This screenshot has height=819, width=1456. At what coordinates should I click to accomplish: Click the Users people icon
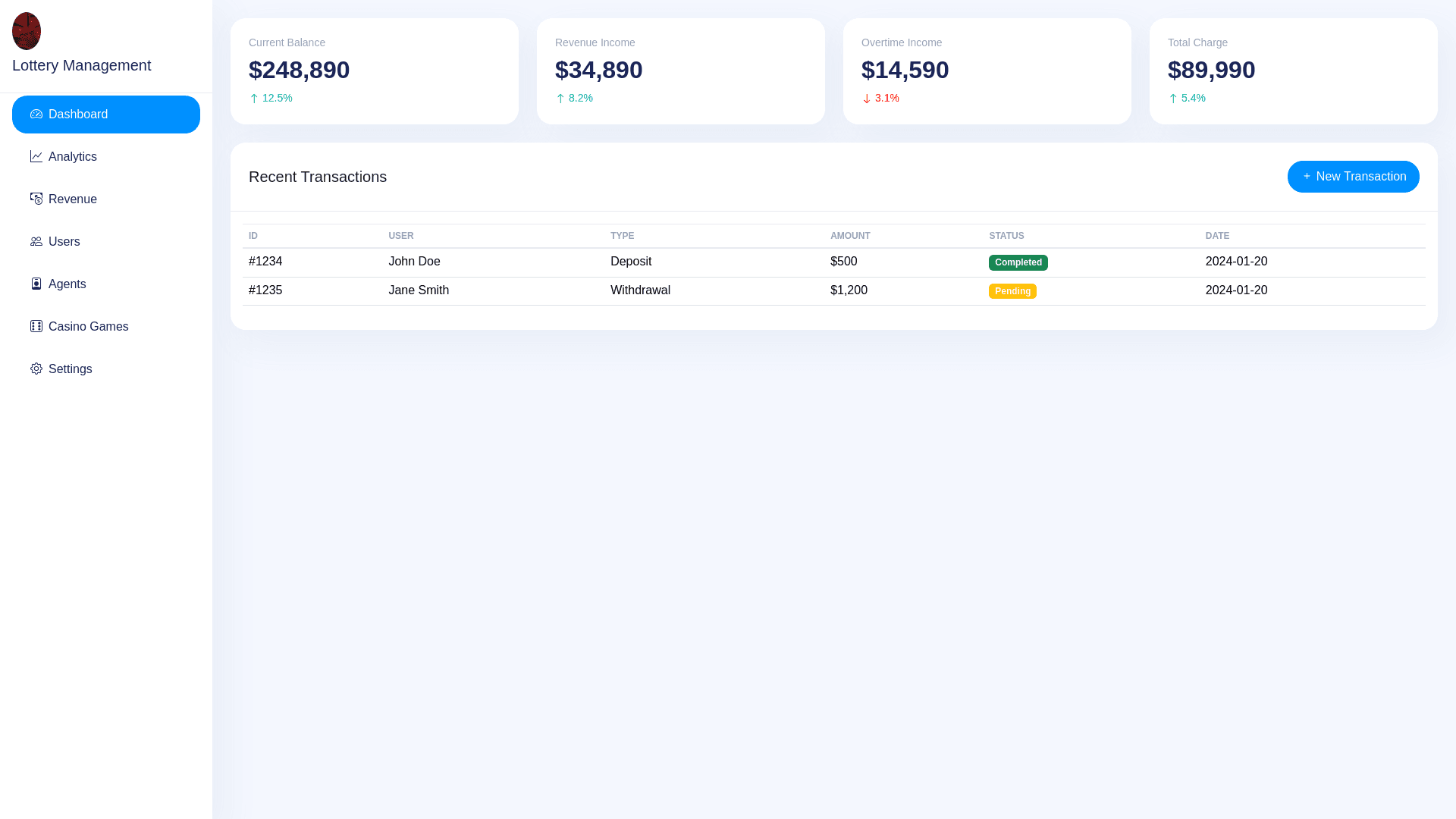pos(36,242)
